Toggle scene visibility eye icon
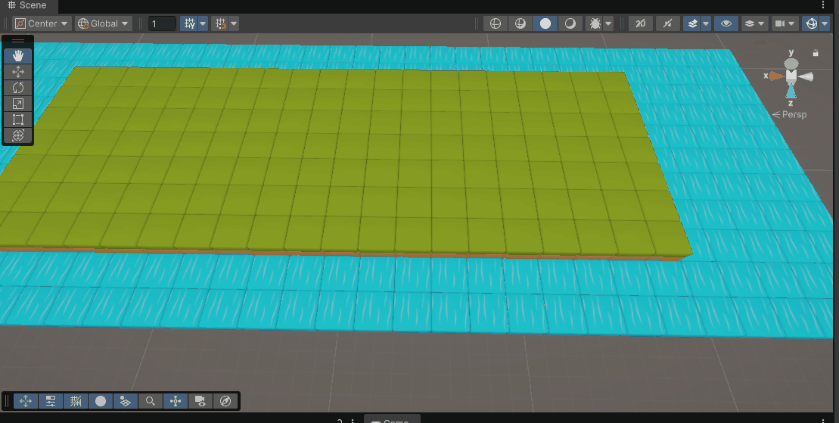The width and height of the screenshot is (839, 423). 727,23
